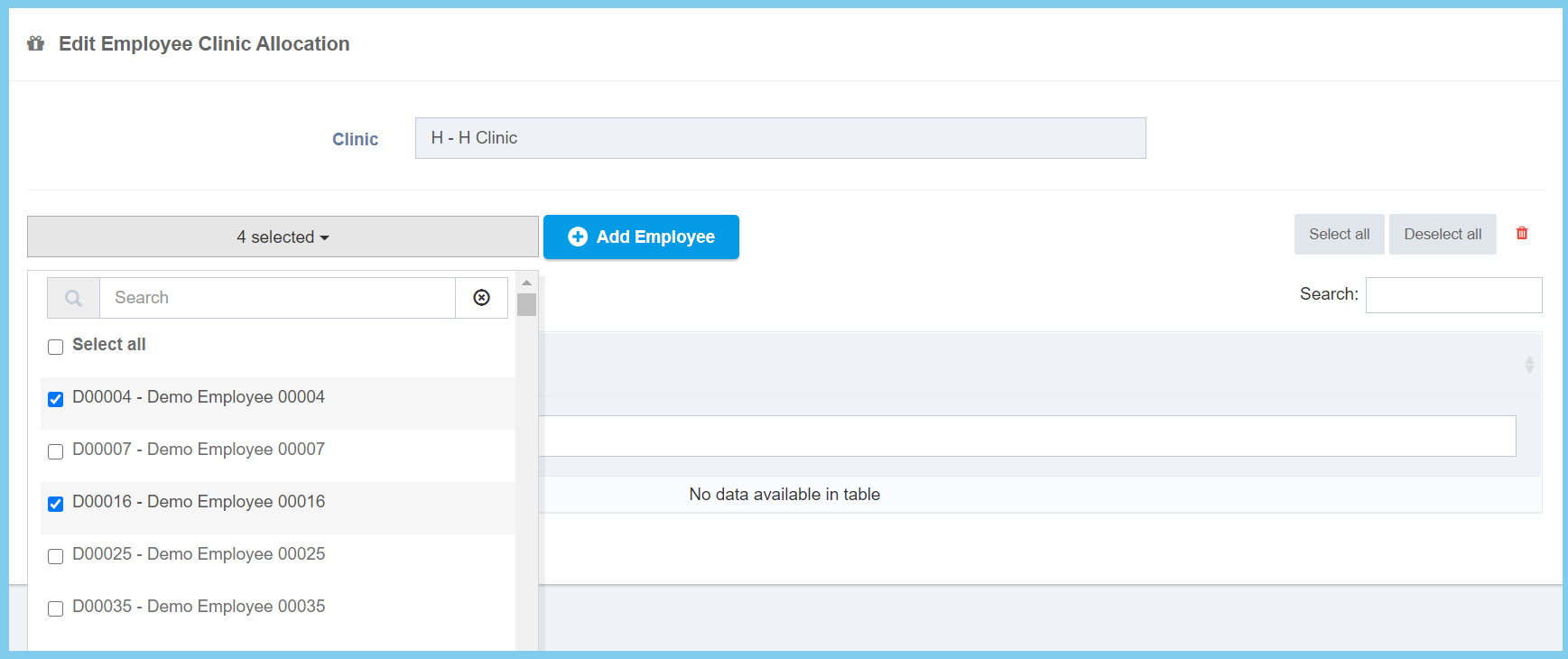The image size is (1568, 659).
Task: Click the table column sort arrows
Action: pos(1528,365)
